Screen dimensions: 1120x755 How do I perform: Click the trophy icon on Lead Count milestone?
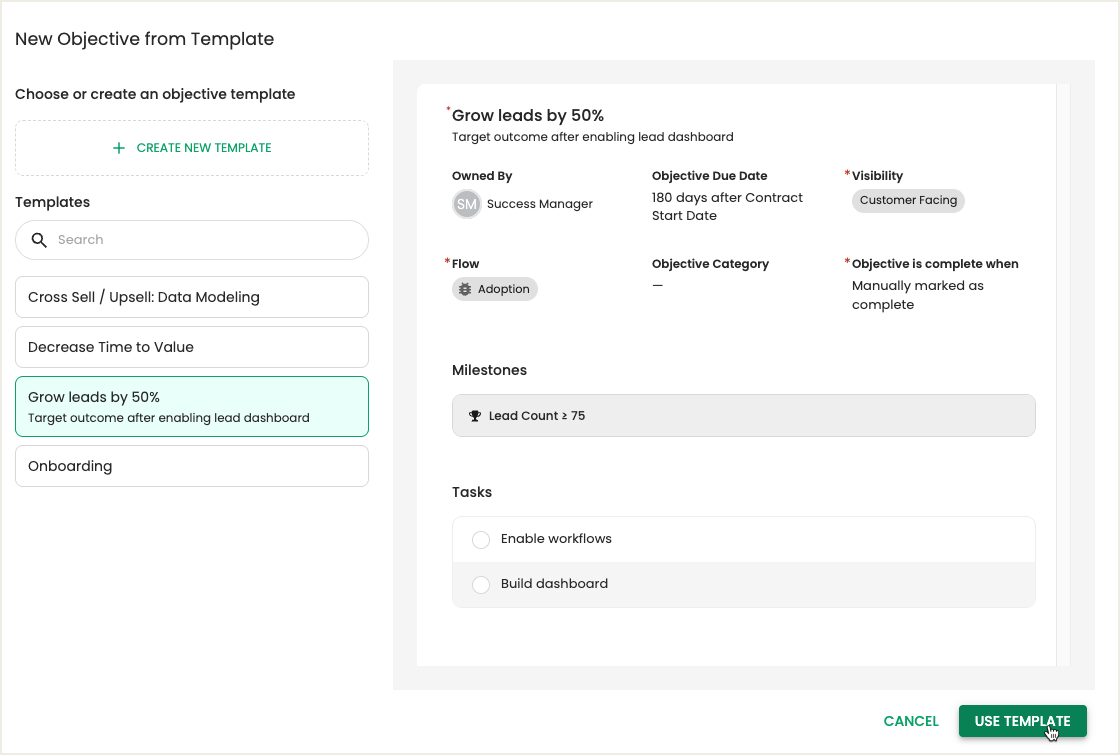click(474, 416)
